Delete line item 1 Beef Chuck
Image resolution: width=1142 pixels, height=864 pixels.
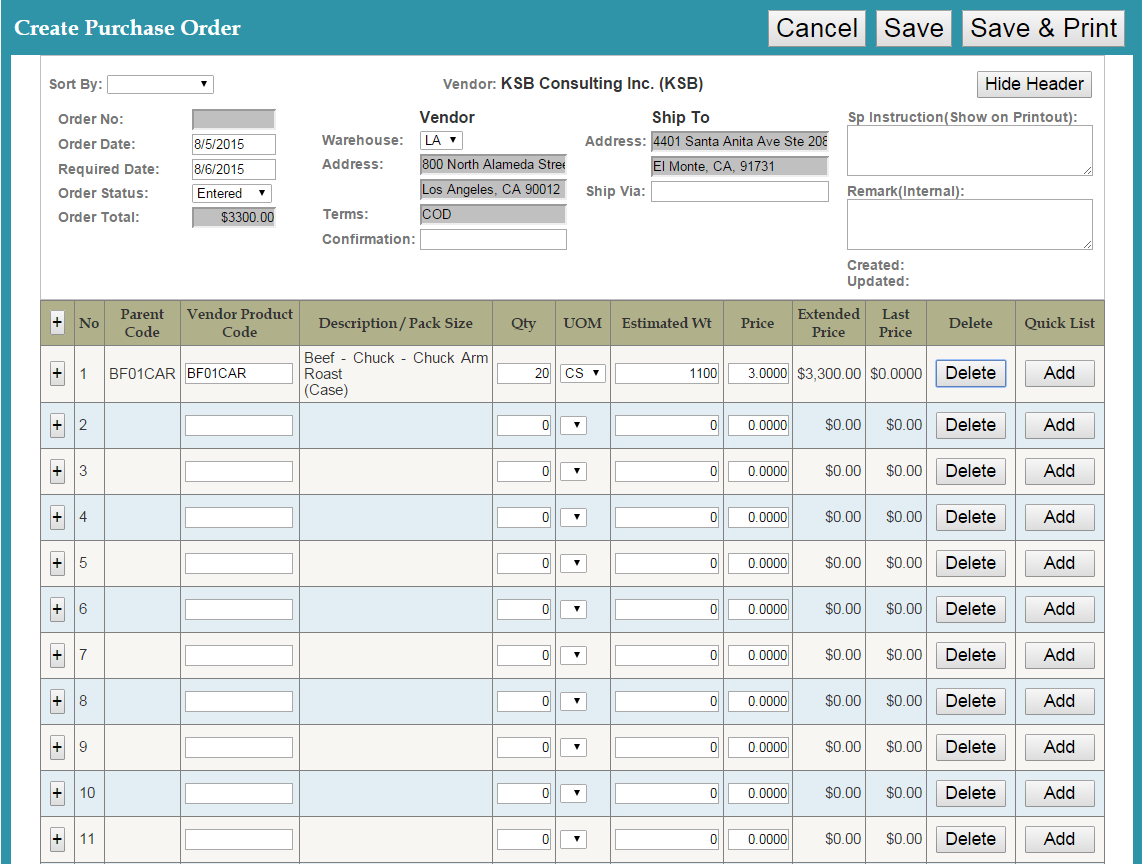click(970, 373)
